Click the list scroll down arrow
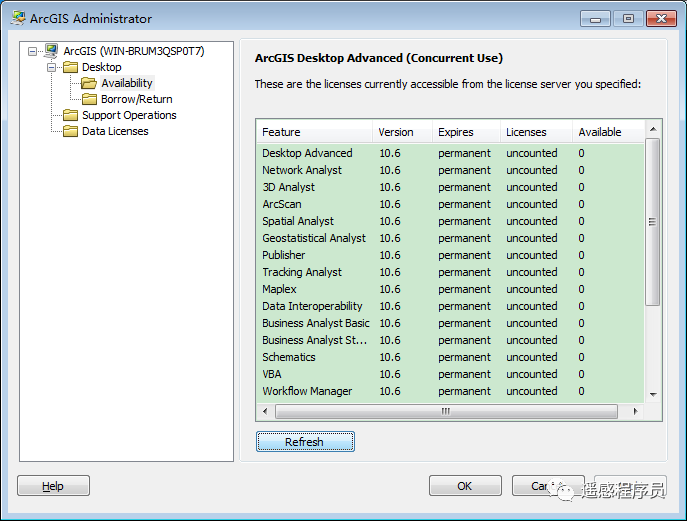The height and width of the screenshot is (521, 687). (653, 395)
